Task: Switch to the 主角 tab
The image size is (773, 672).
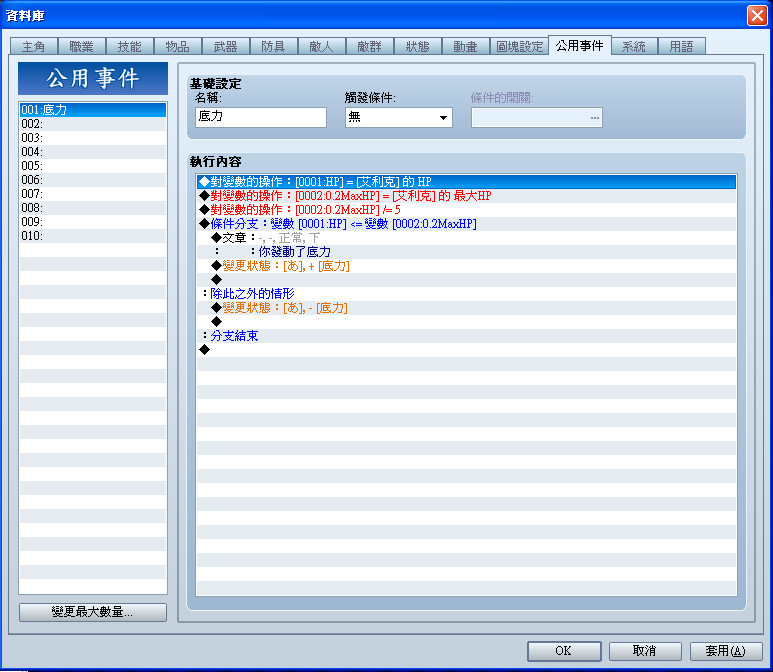Action: coord(34,46)
